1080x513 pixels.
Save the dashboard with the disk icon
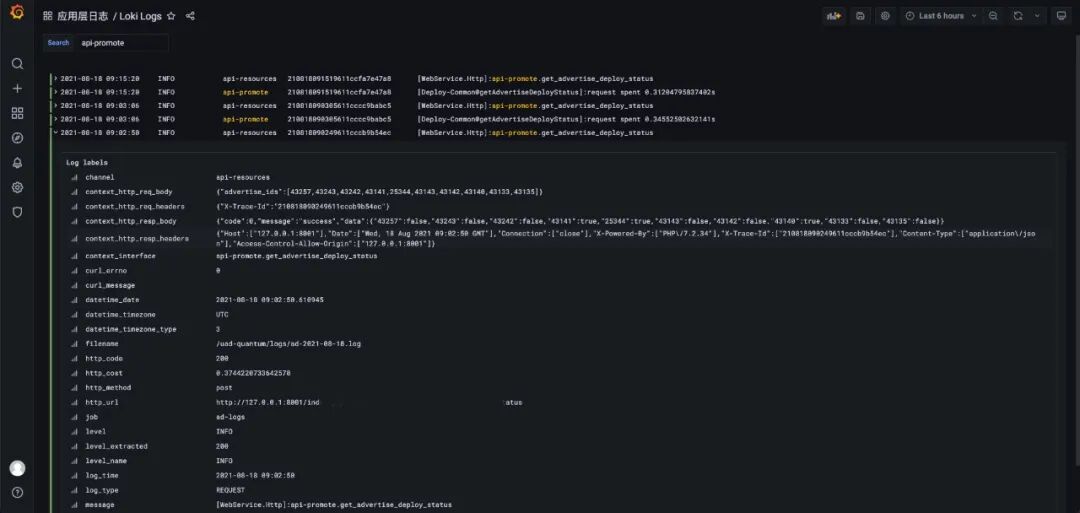tap(860, 16)
